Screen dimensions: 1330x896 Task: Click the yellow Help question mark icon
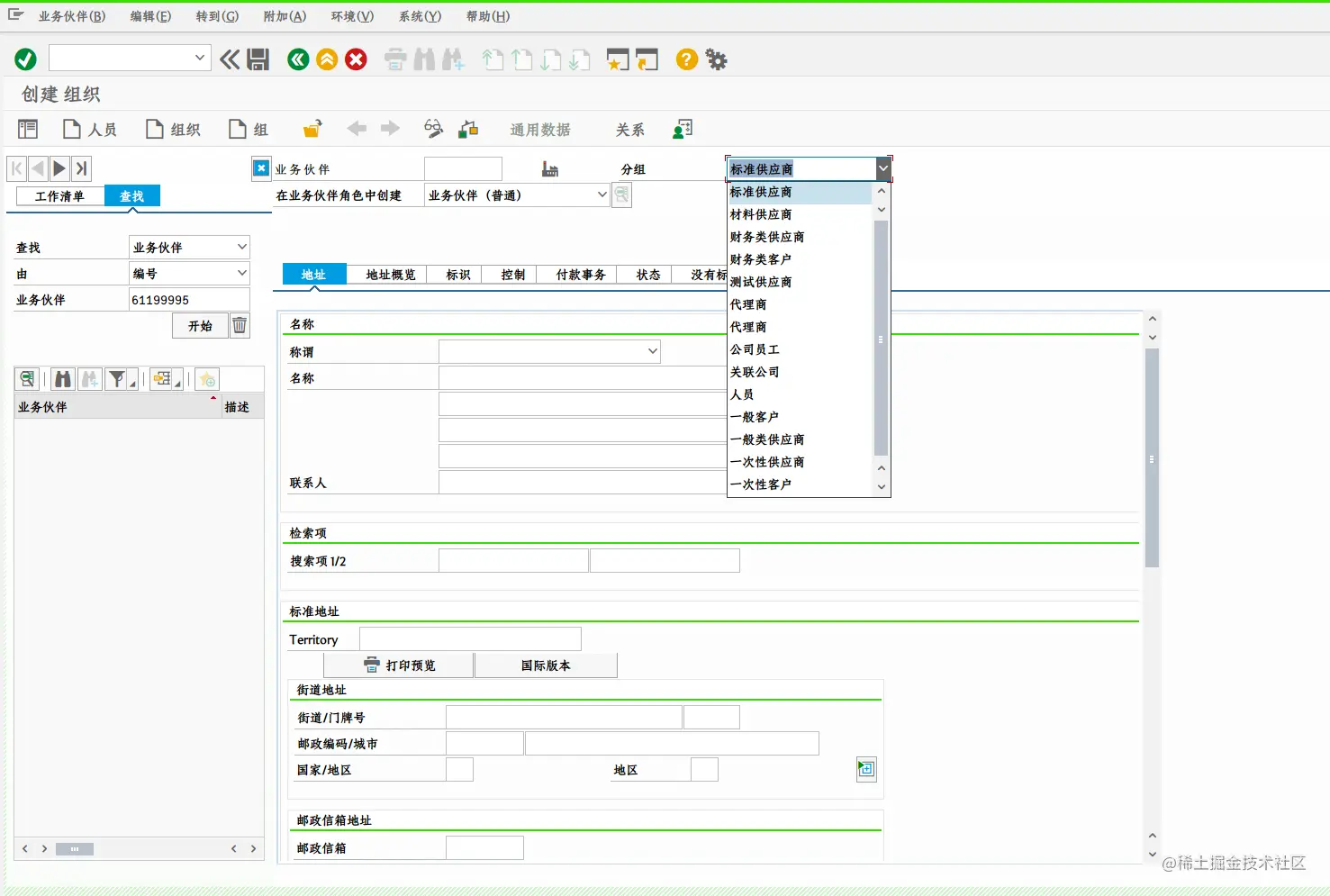[x=687, y=59]
